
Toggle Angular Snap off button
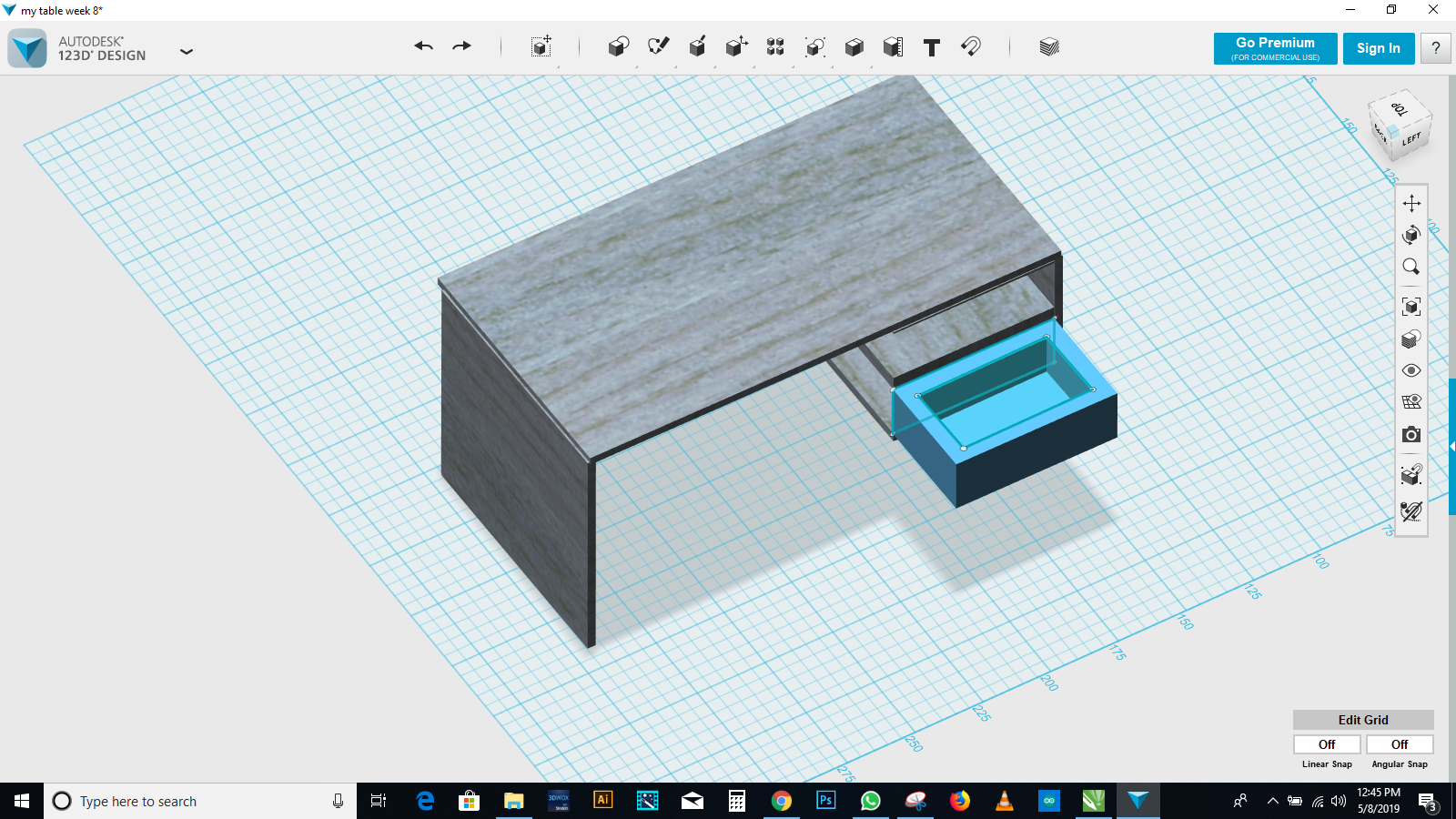click(1400, 744)
